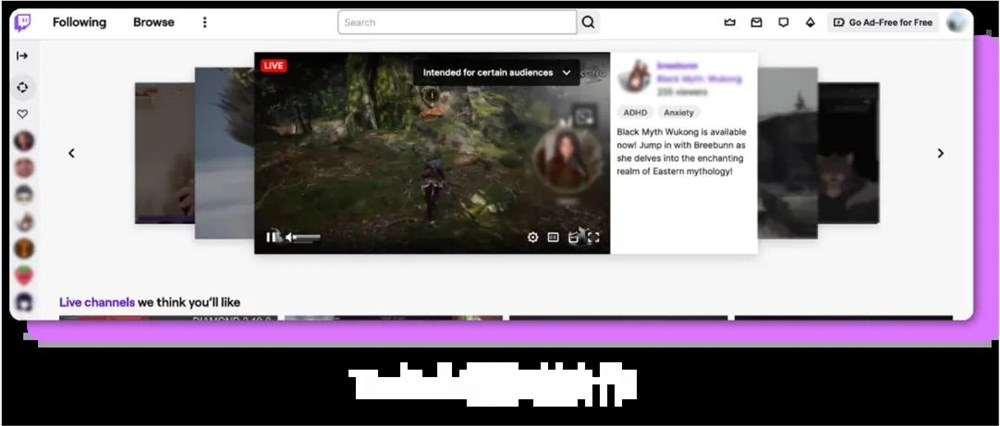The height and width of the screenshot is (426, 1000).
Task: Enter fullscreen on the stream
Action: 593,237
